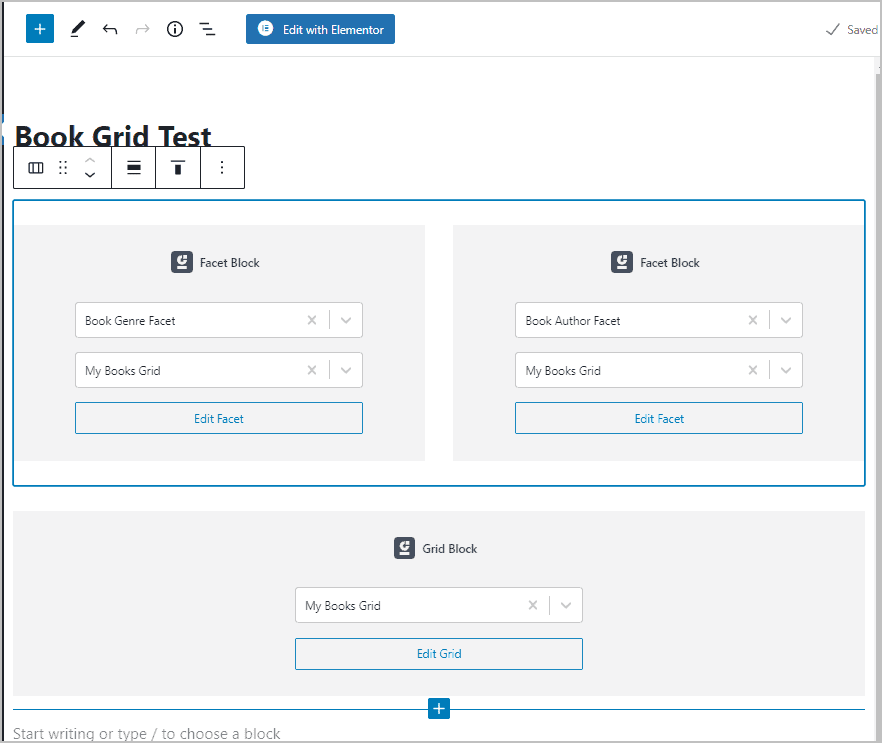Open the Book Author Facet dropdown
Screen dimensions: 882x743
click(x=785, y=319)
